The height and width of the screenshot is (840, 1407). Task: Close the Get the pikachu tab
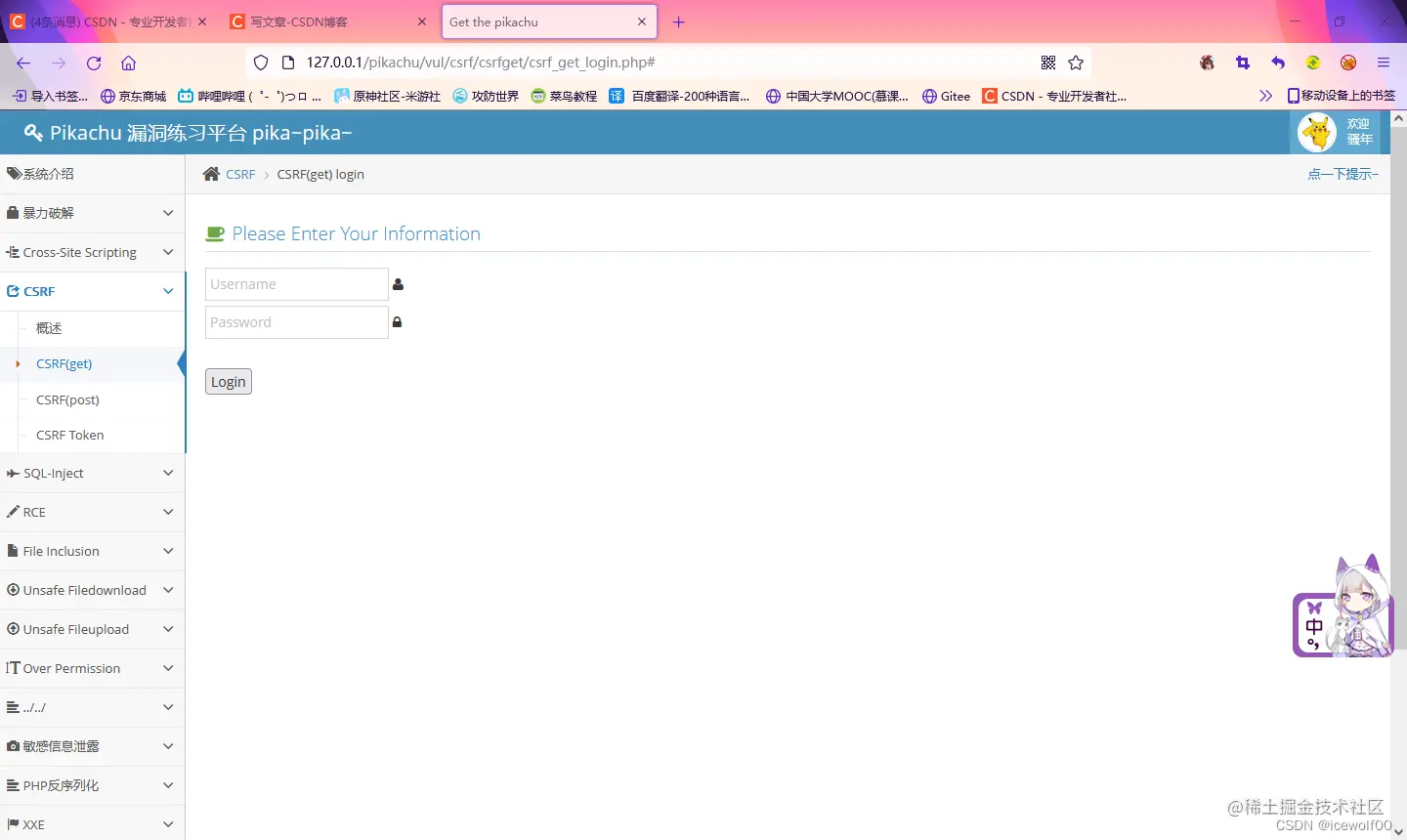642,21
